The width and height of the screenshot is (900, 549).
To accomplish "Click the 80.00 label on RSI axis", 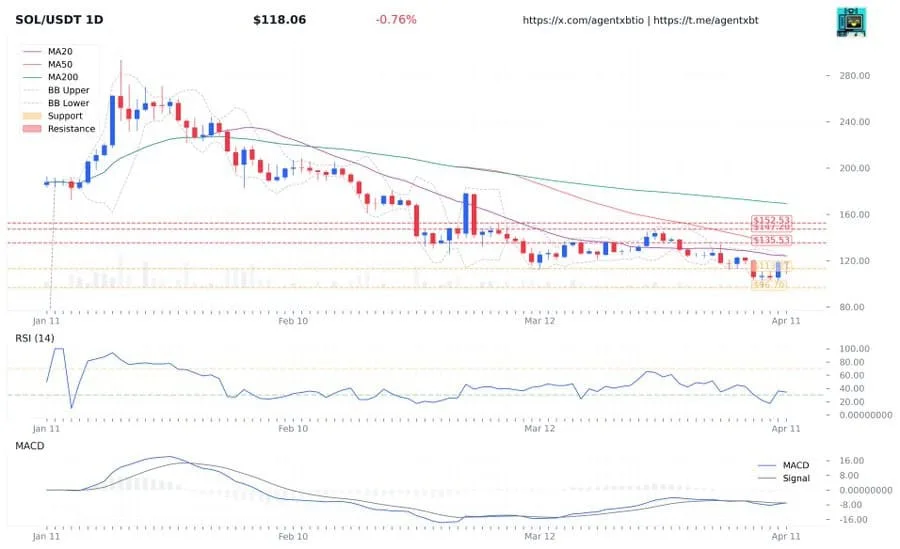I will click(851, 362).
